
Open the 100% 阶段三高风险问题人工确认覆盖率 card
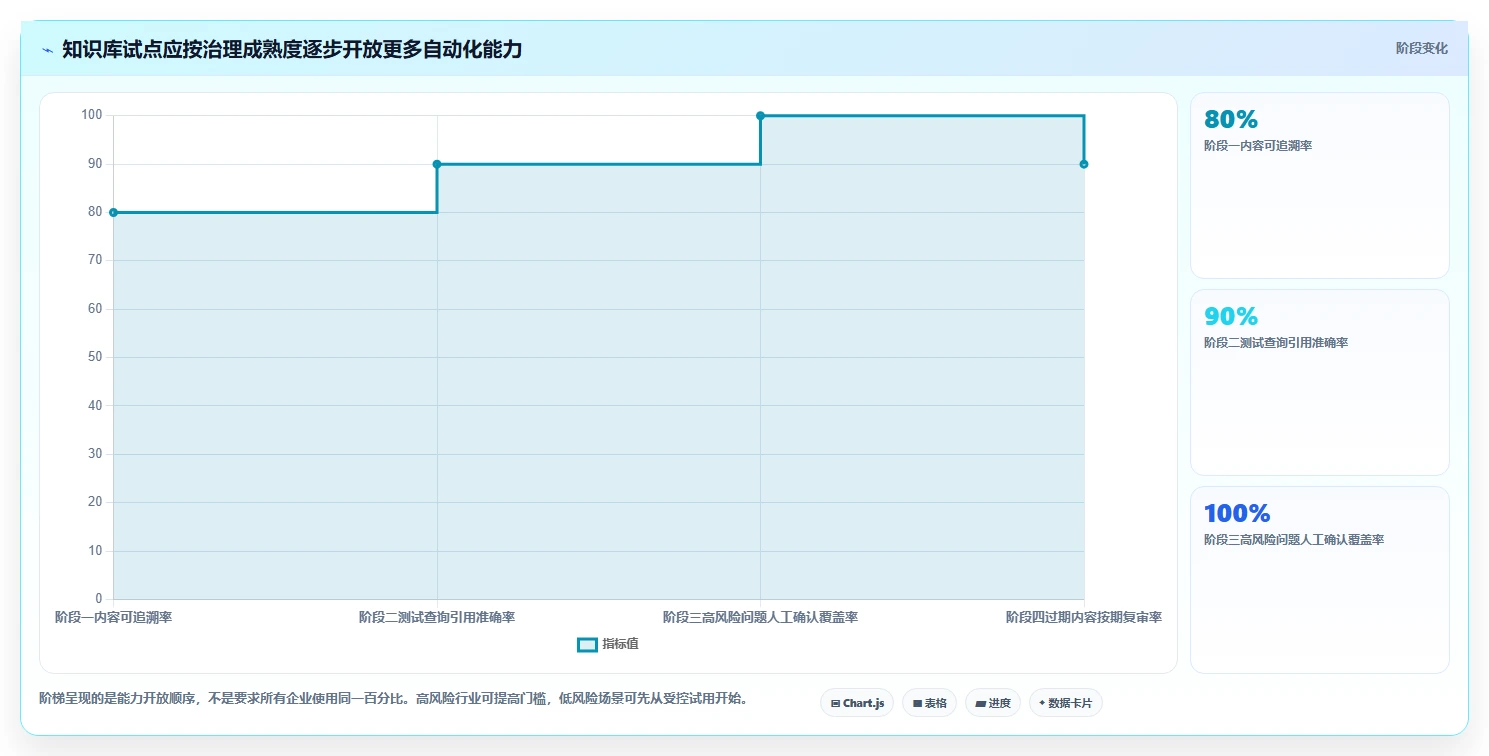1319,580
